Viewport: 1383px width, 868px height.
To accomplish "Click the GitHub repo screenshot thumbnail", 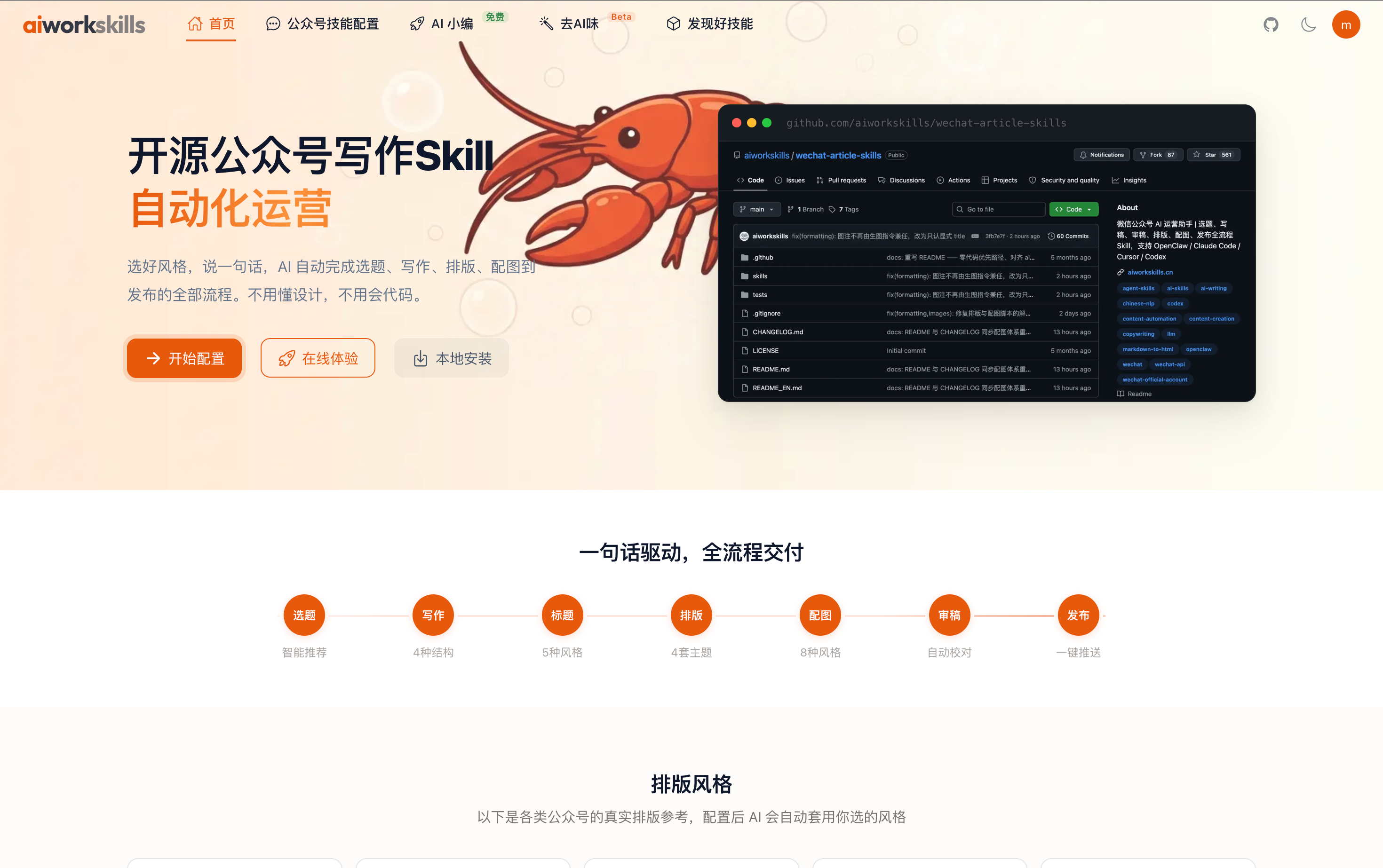I will click(x=987, y=253).
